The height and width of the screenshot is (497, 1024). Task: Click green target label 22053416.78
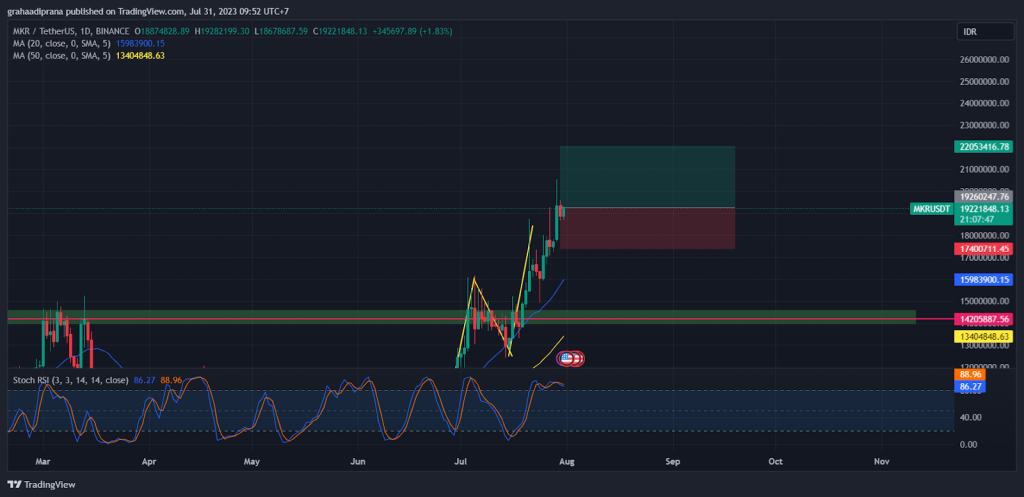[984, 146]
